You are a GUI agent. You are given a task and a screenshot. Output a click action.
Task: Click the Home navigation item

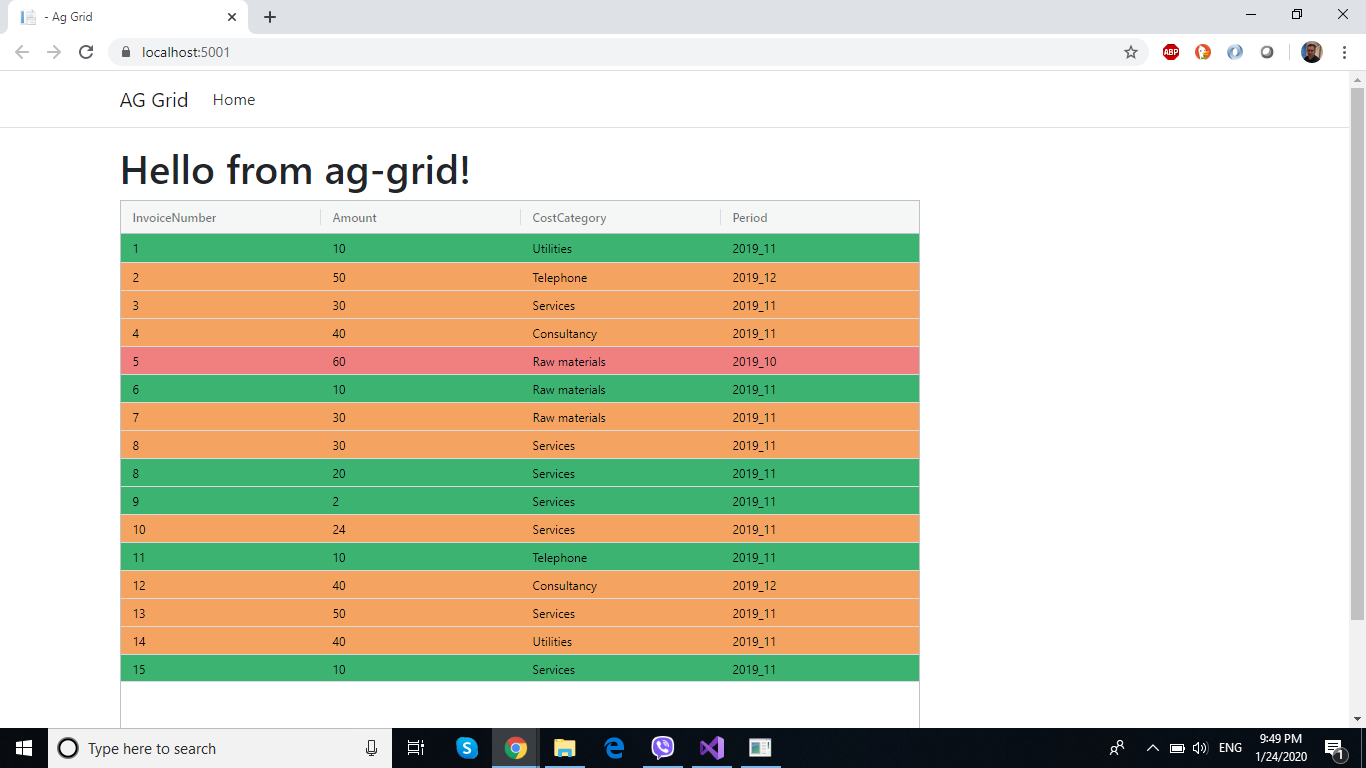[233, 99]
